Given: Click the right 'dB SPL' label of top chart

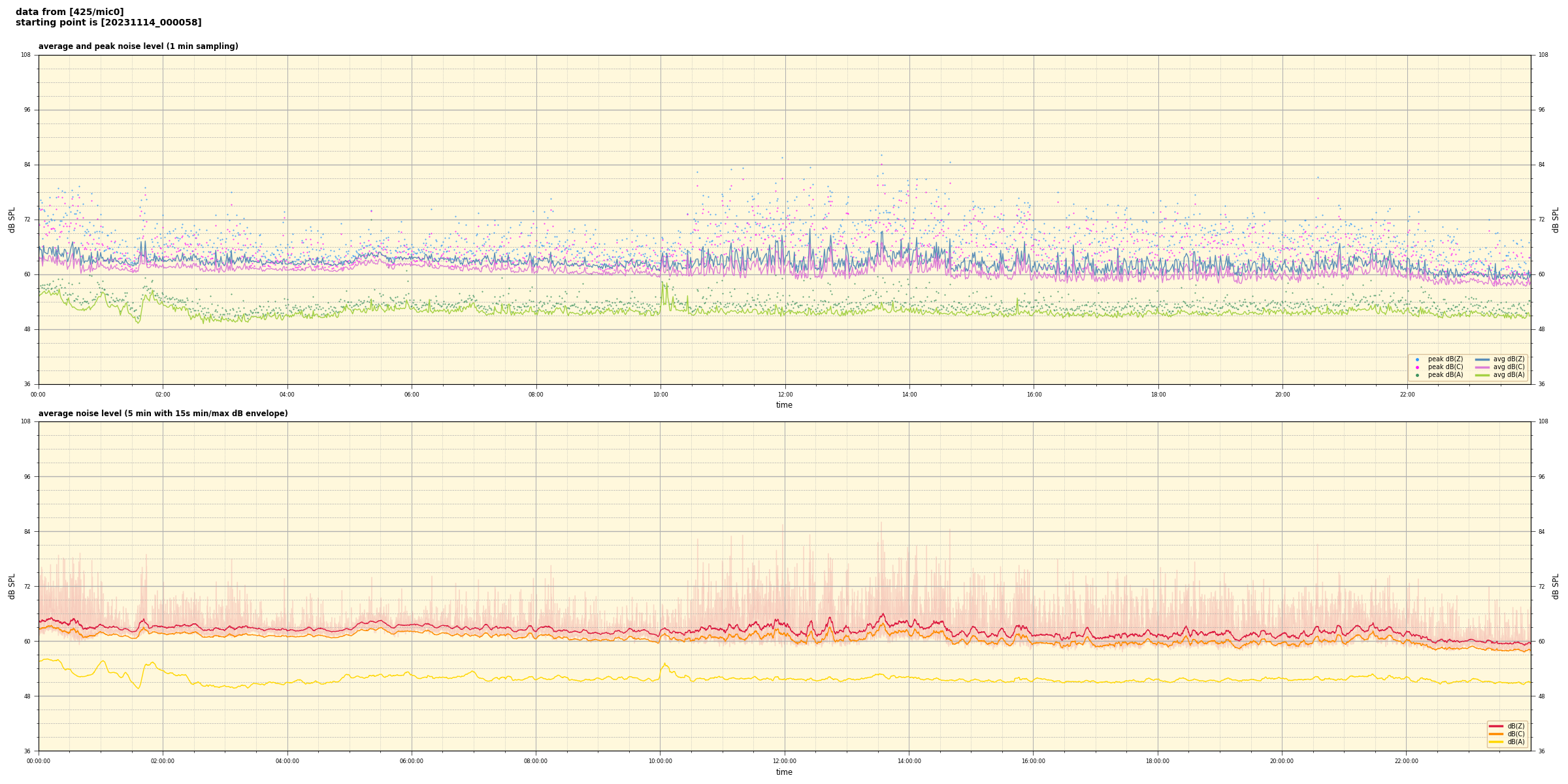Looking at the screenshot, I should tap(1556, 220).
